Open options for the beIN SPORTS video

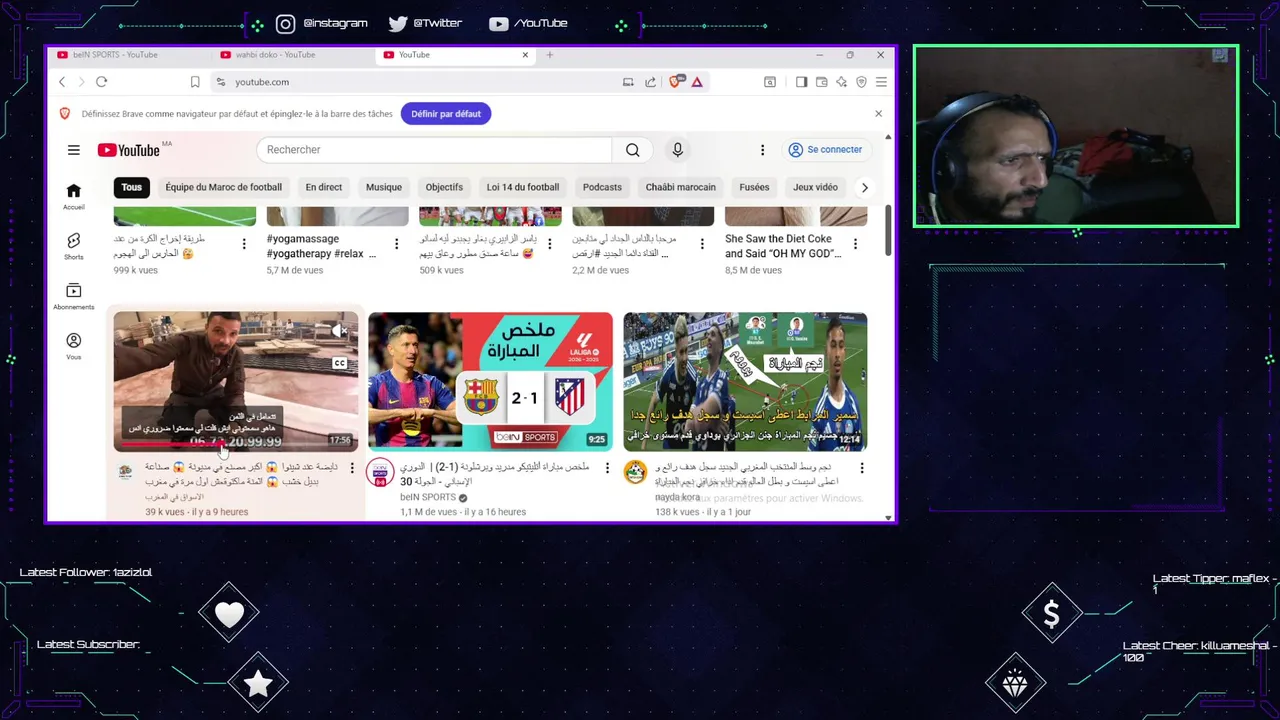coord(607,468)
